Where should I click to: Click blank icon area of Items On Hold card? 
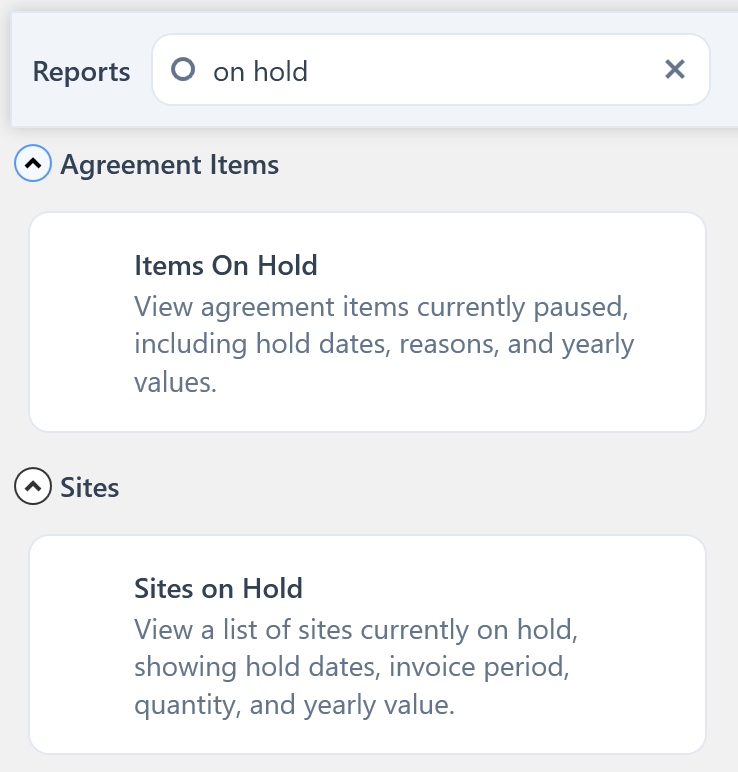(x=82, y=322)
